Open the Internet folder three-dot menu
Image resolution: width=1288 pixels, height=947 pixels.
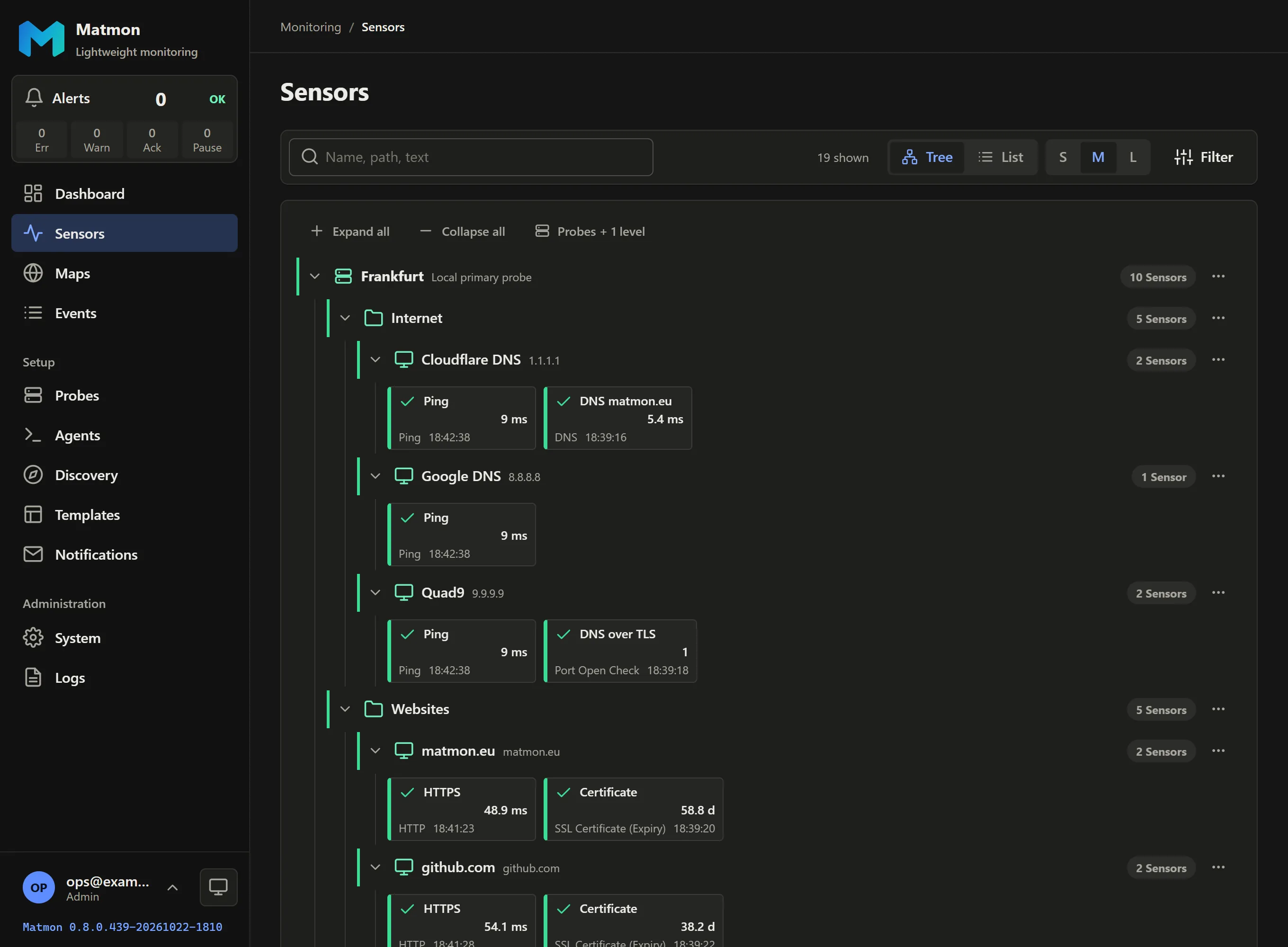coord(1218,318)
